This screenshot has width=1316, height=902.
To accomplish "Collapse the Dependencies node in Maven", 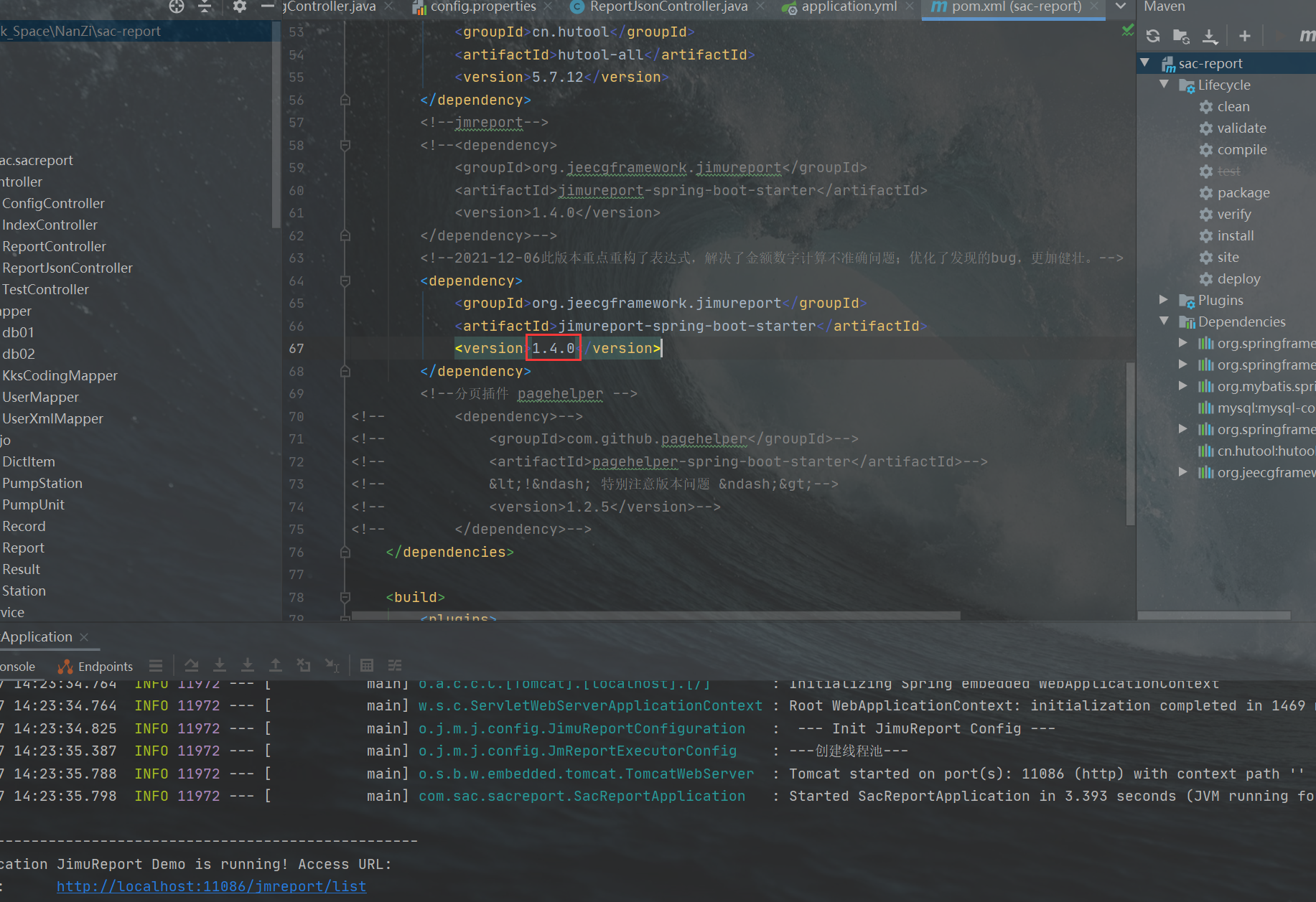I will (x=1165, y=321).
